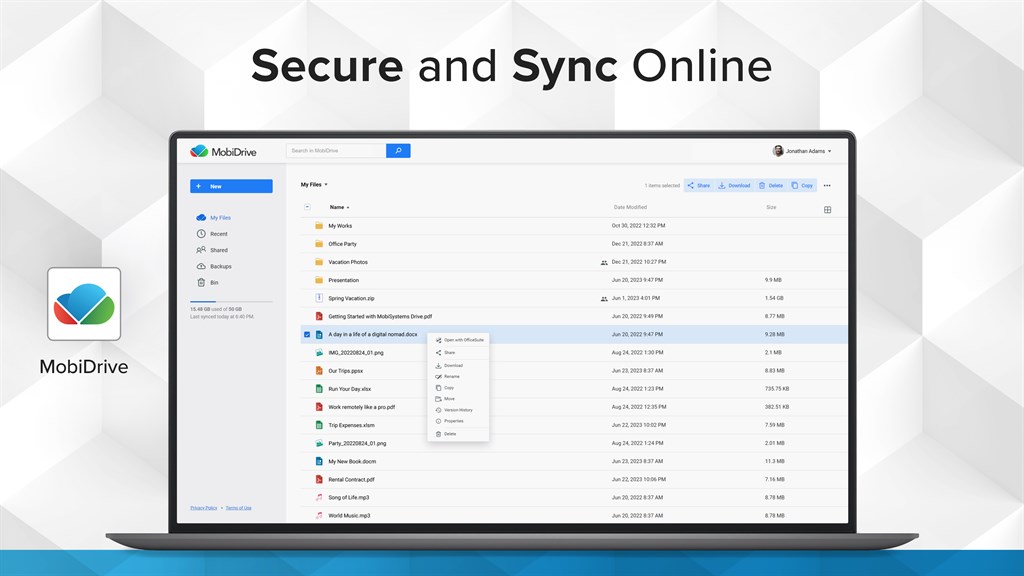The width and height of the screenshot is (1024, 576).
Task: Select Song of Life.mp3 file name
Action: click(x=349, y=498)
